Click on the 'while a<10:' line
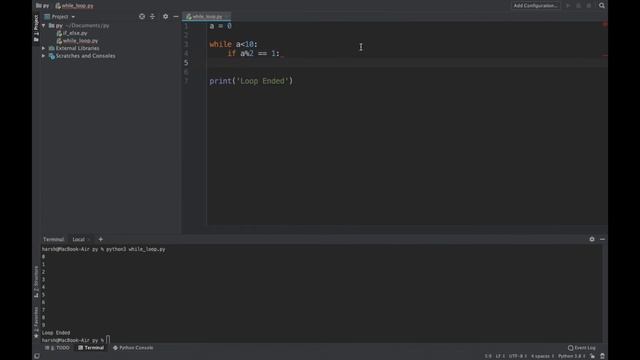Screen dimensions: 640x360 (x=233, y=44)
